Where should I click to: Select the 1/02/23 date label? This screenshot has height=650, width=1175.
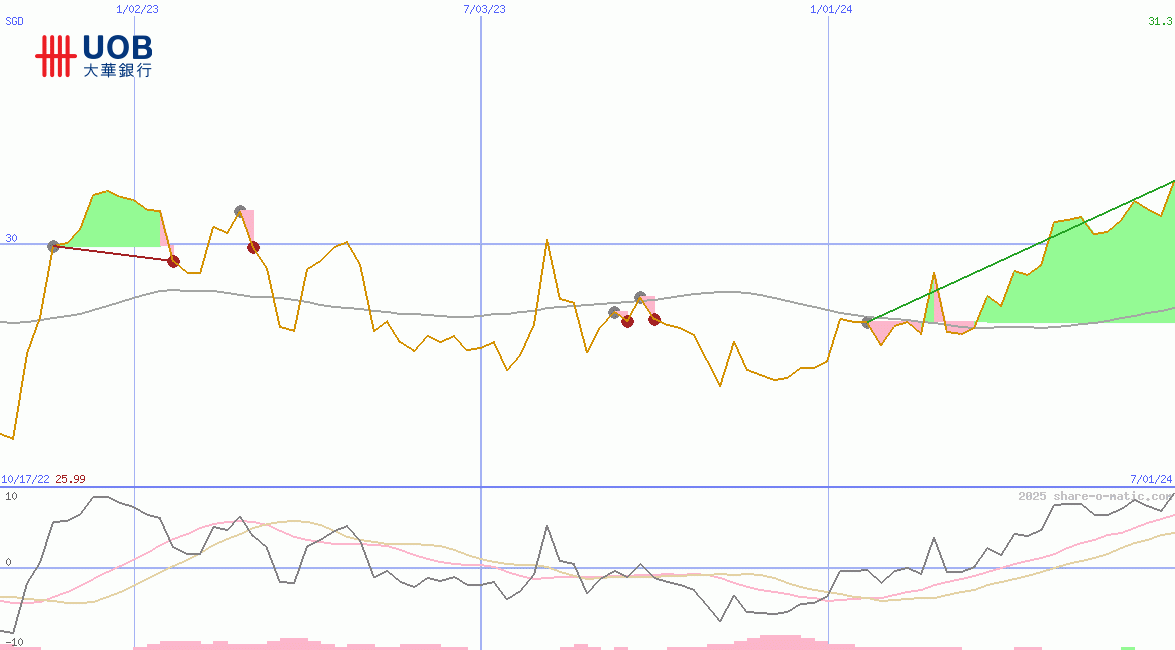pyautogui.click(x=137, y=9)
